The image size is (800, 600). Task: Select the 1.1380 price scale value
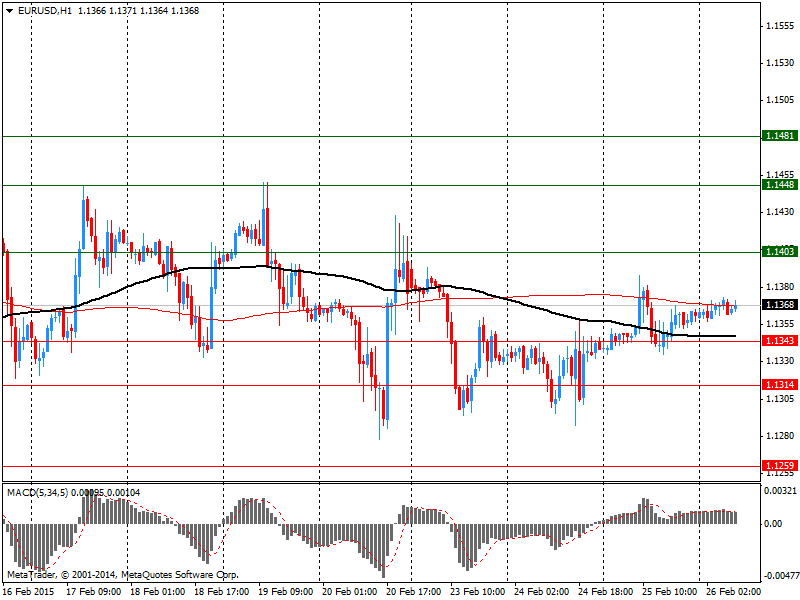pyautogui.click(x=781, y=287)
